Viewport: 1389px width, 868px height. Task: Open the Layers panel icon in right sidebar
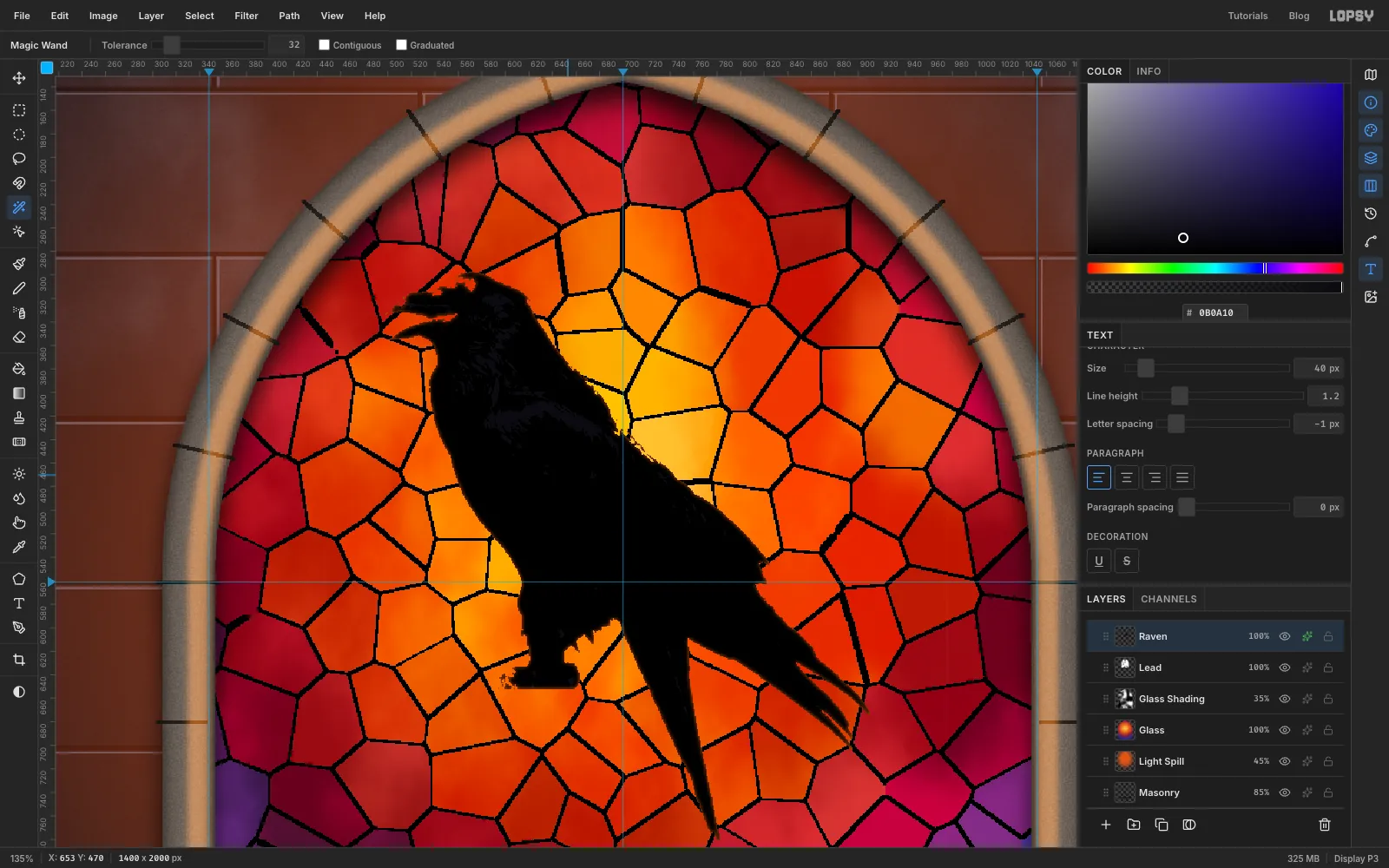[1371, 158]
